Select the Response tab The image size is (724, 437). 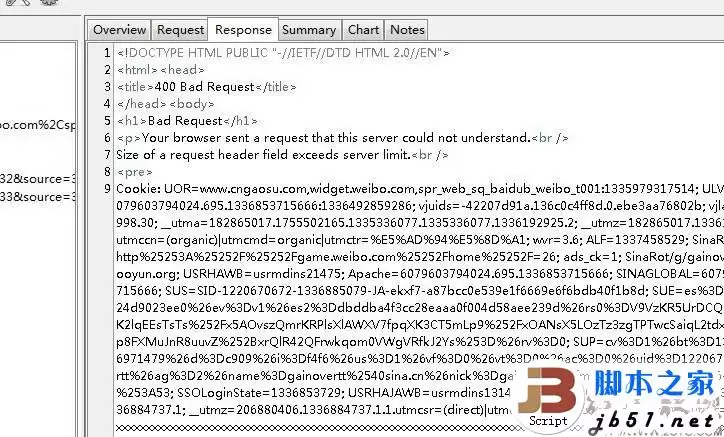tap(243, 30)
